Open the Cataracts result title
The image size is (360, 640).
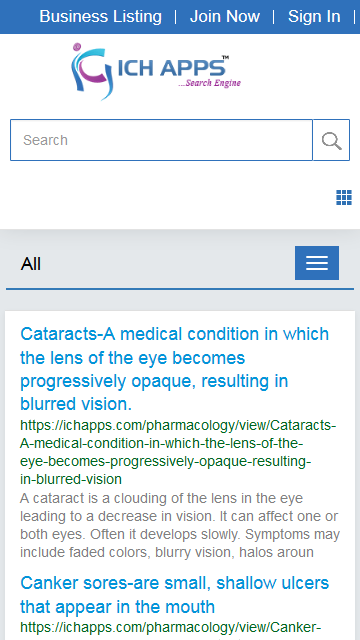pos(175,369)
